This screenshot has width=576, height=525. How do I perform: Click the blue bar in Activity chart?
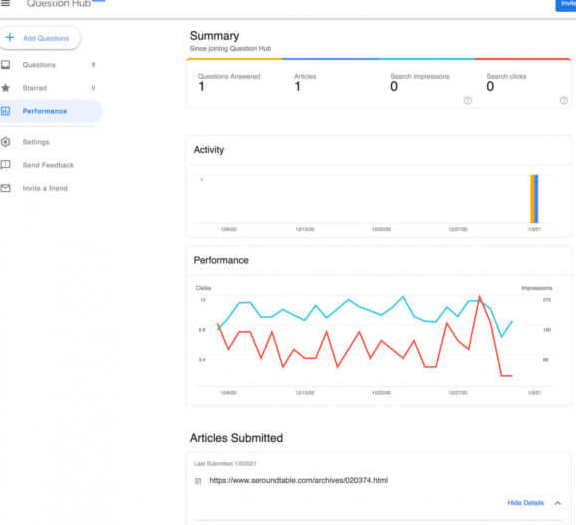pyautogui.click(x=536, y=199)
